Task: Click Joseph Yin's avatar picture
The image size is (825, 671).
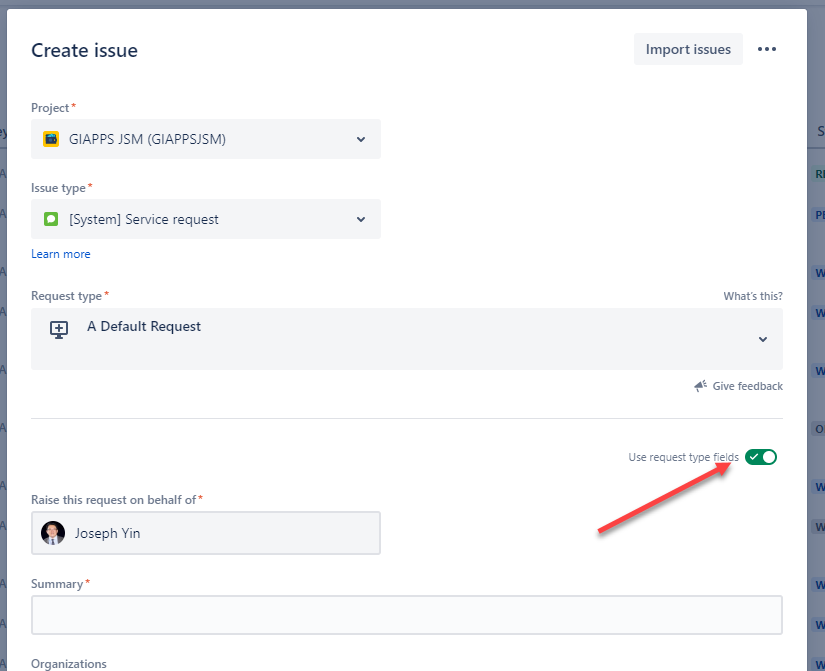Action: [x=53, y=533]
